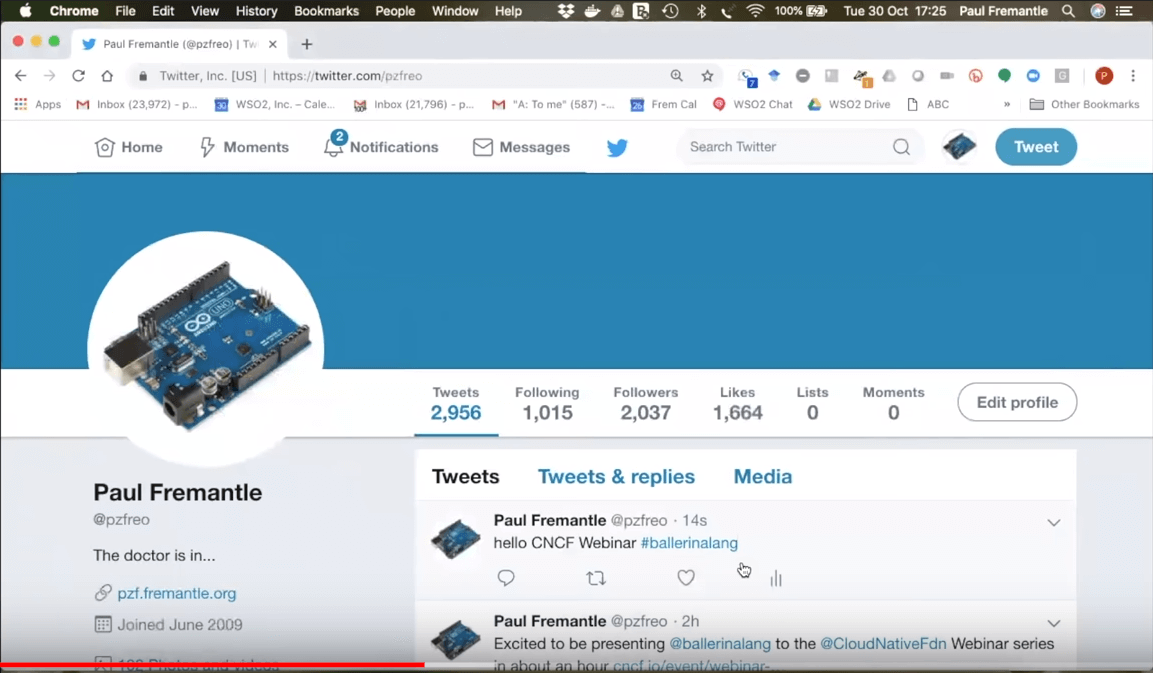Bookmark this page with the star icon
This screenshot has height=673, width=1153.
(707, 76)
